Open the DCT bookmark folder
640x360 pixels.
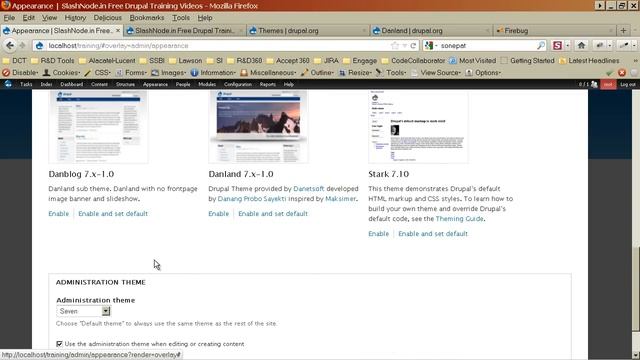(x=15, y=60)
